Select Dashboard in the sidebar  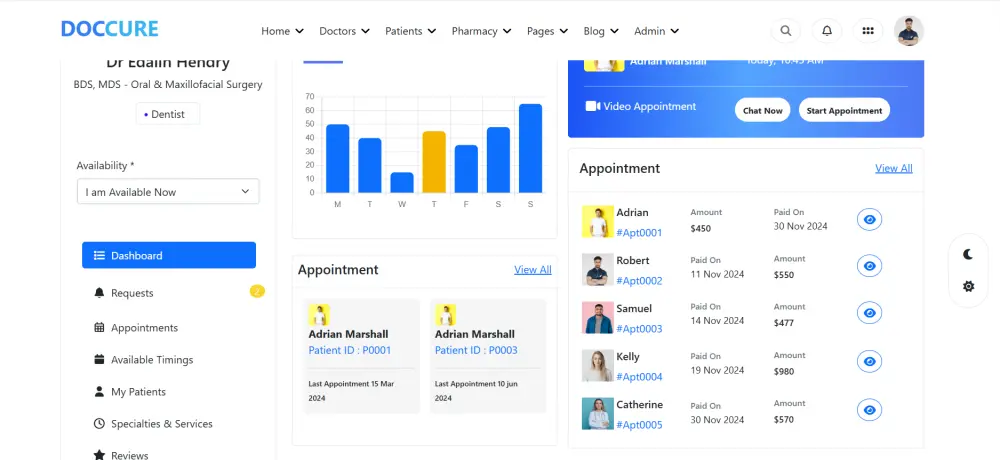(169, 255)
